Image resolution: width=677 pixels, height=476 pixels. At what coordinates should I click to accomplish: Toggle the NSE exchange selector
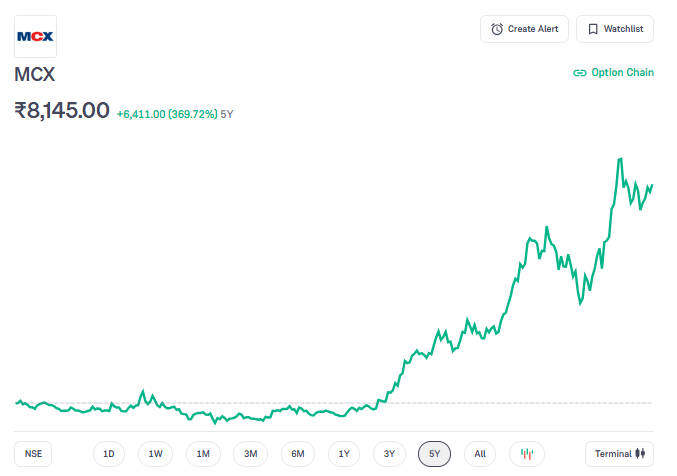point(34,454)
